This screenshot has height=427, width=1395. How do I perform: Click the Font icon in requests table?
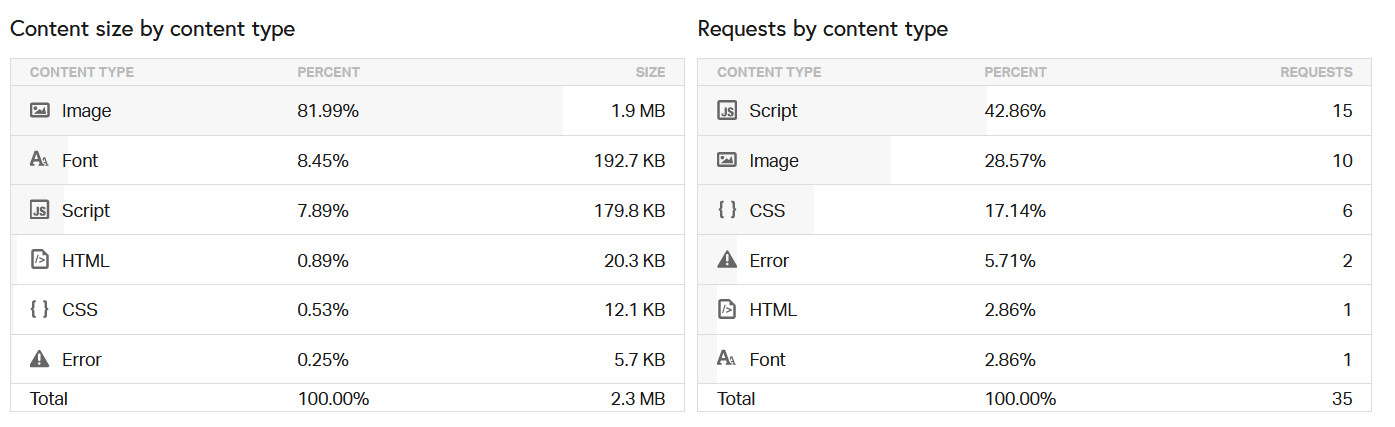point(727,359)
